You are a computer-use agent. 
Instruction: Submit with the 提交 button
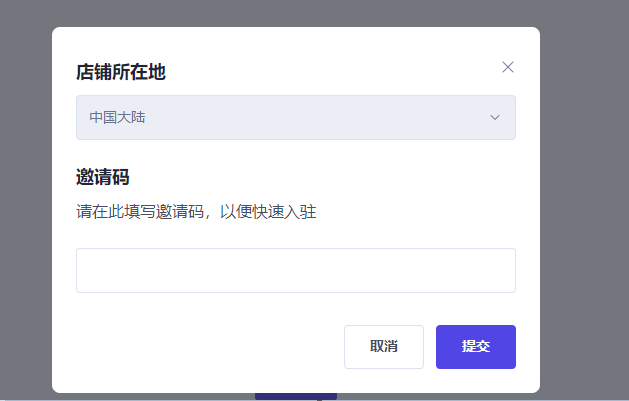pyautogui.click(x=476, y=346)
